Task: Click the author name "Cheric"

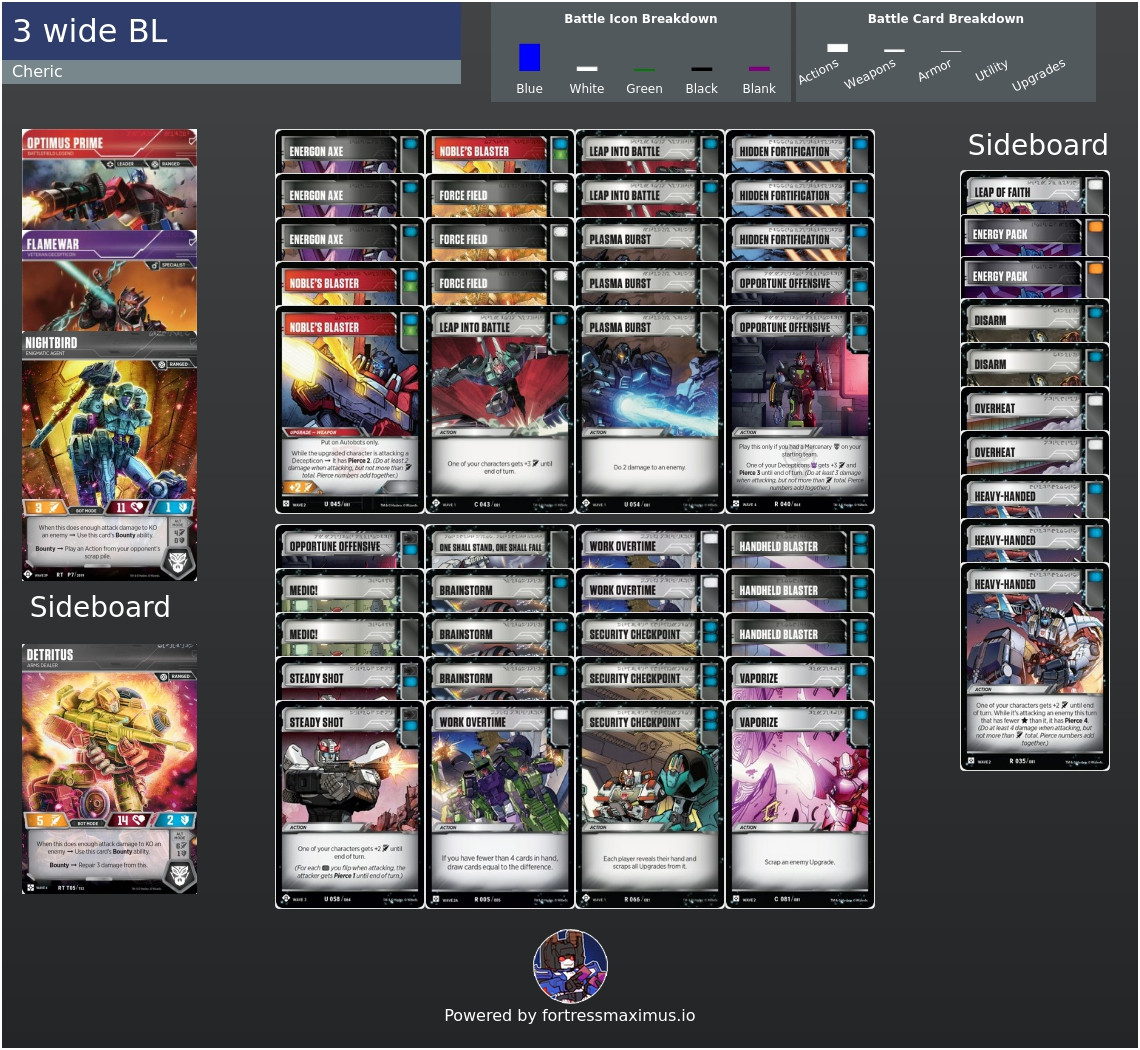Action: pyautogui.click(x=37, y=71)
